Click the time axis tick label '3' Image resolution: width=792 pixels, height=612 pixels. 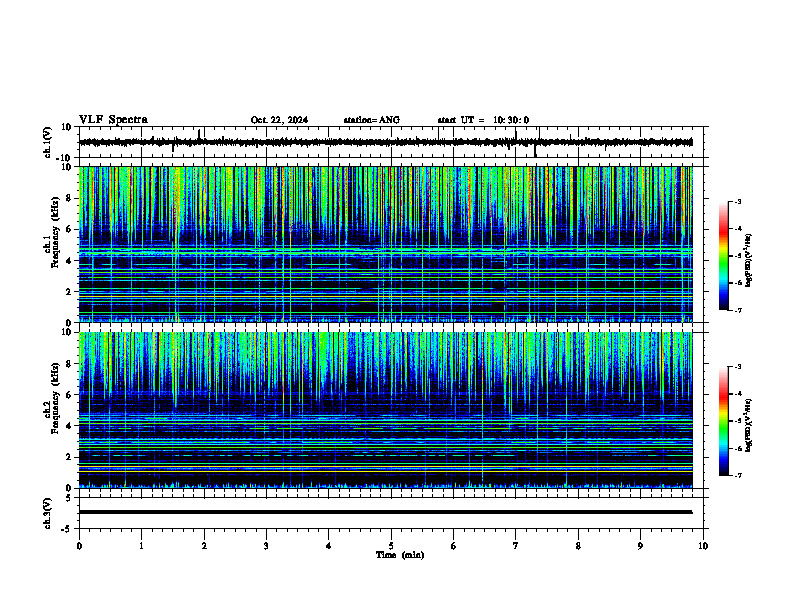point(266,546)
